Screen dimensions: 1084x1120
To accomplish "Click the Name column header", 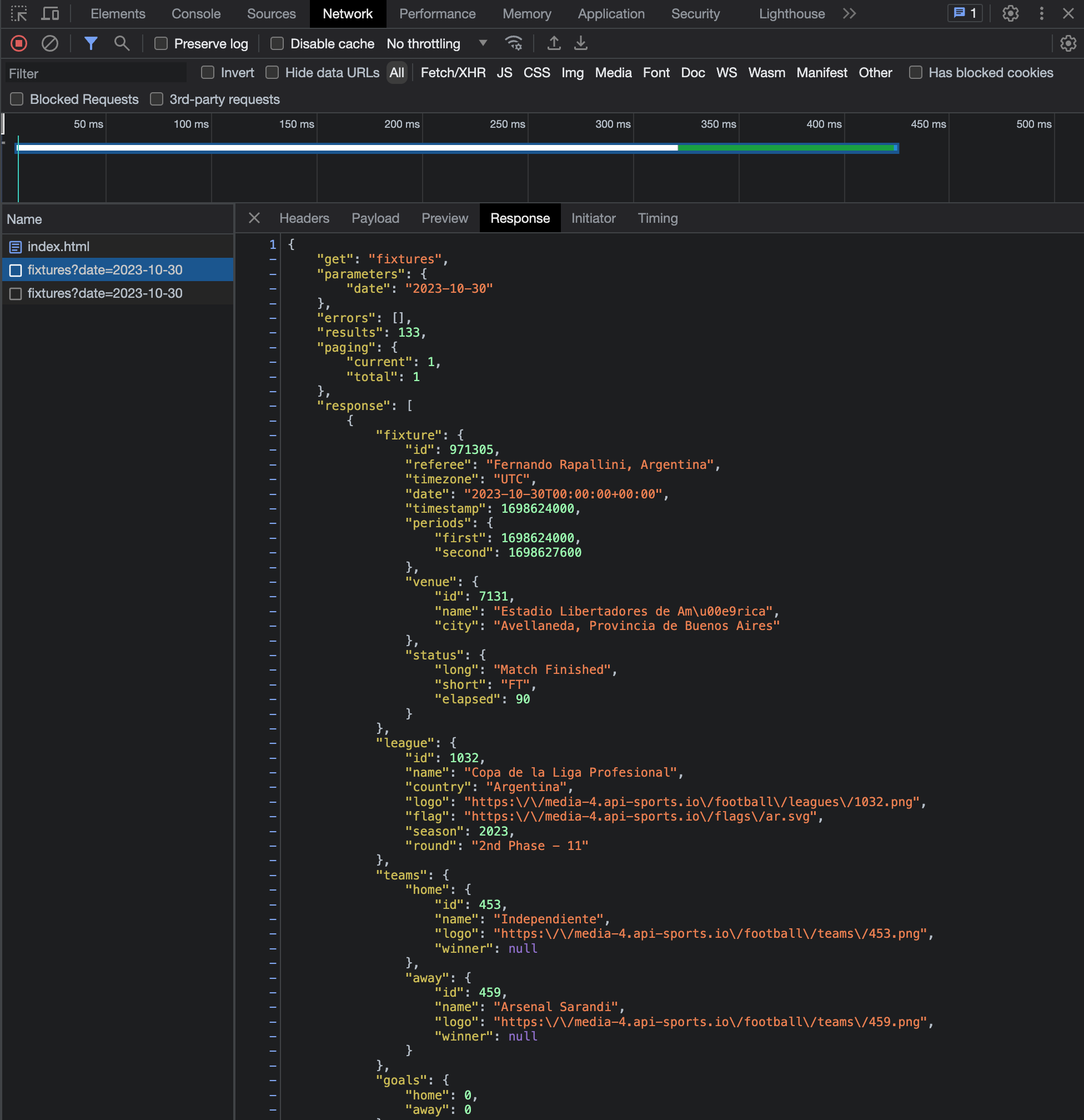I will (118, 219).
